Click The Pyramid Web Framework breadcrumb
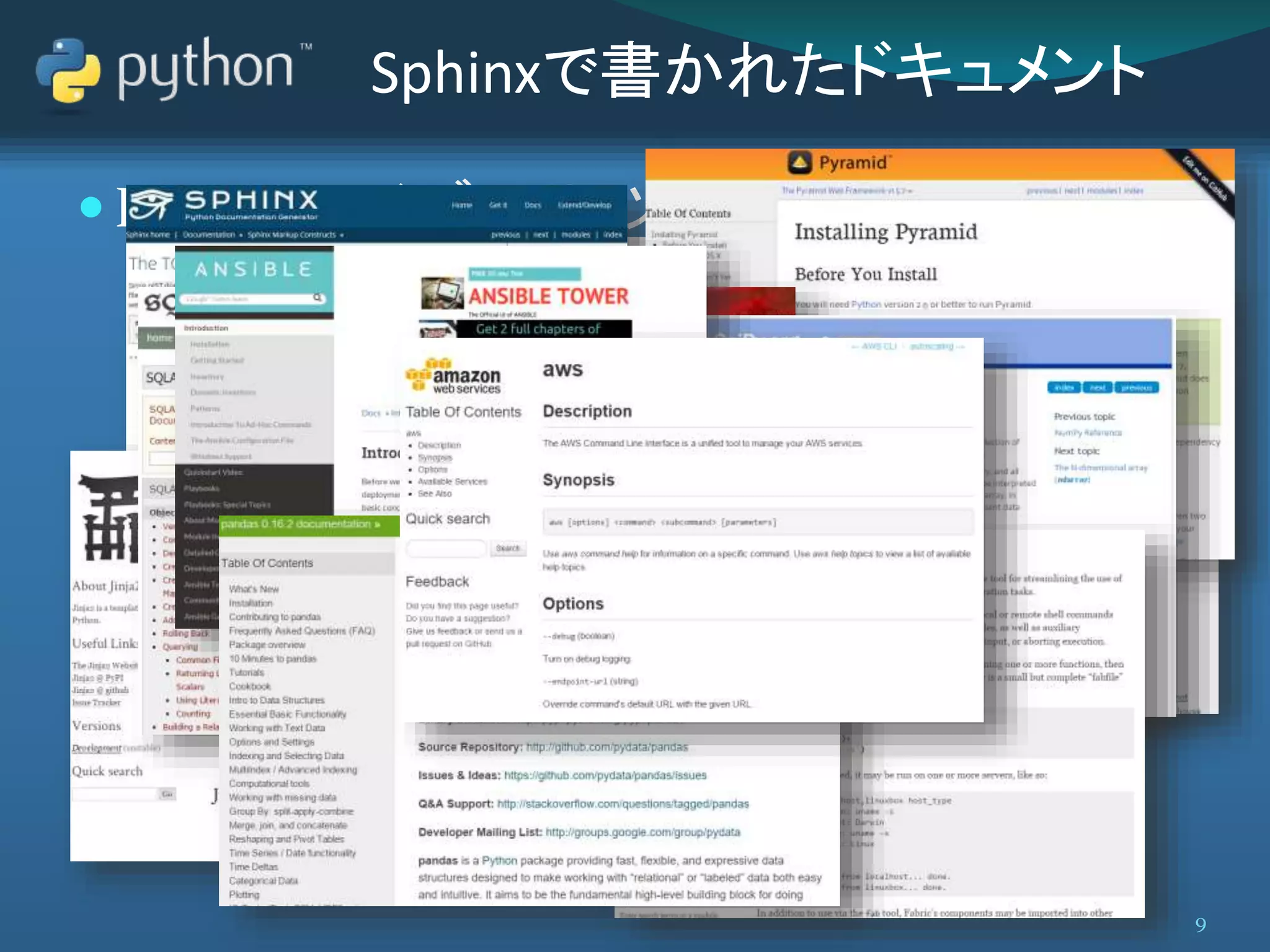 846,191
